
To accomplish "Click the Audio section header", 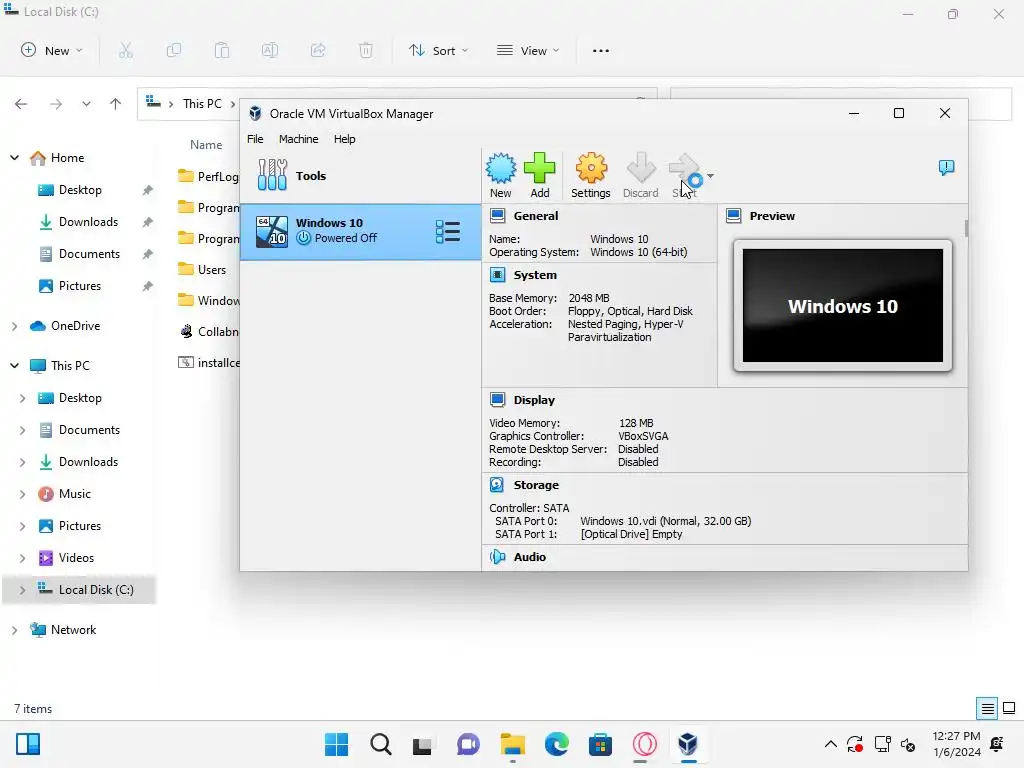I will [x=530, y=557].
